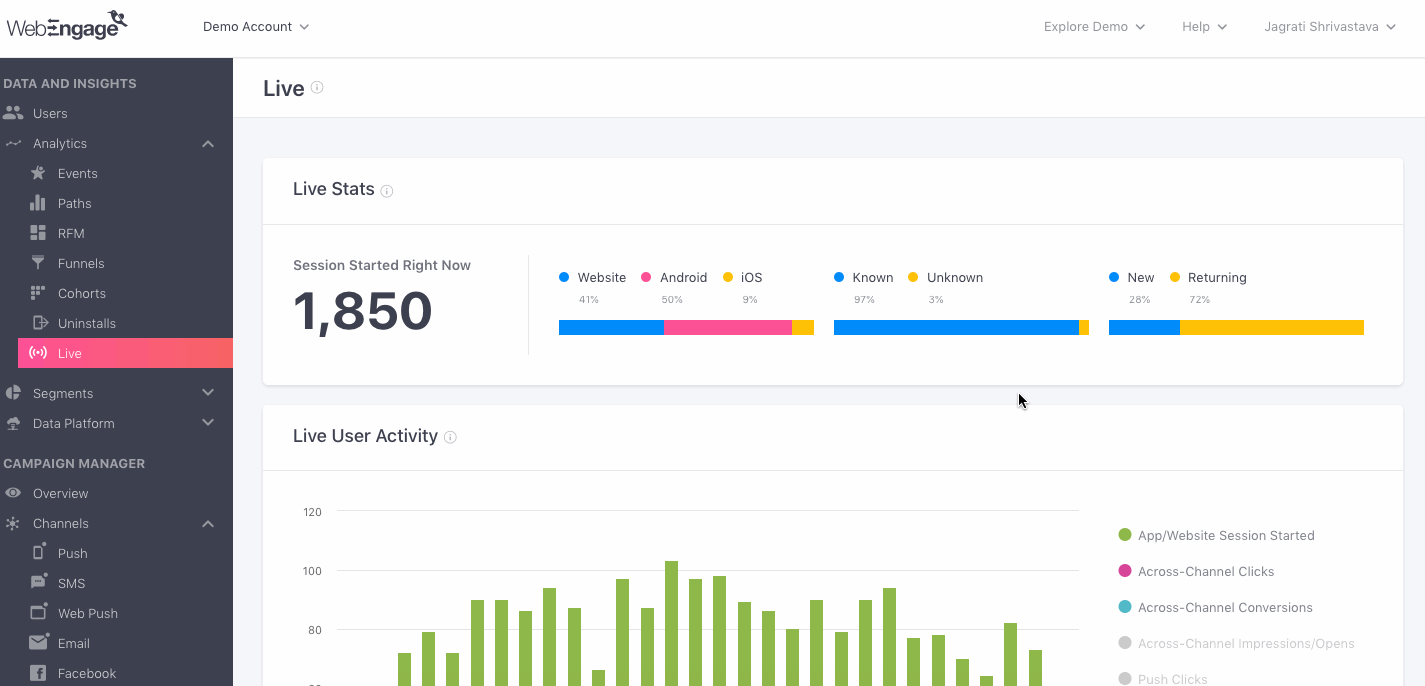Click info icon beside Live heading
The image size is (1425, 686).
point(317,87)
